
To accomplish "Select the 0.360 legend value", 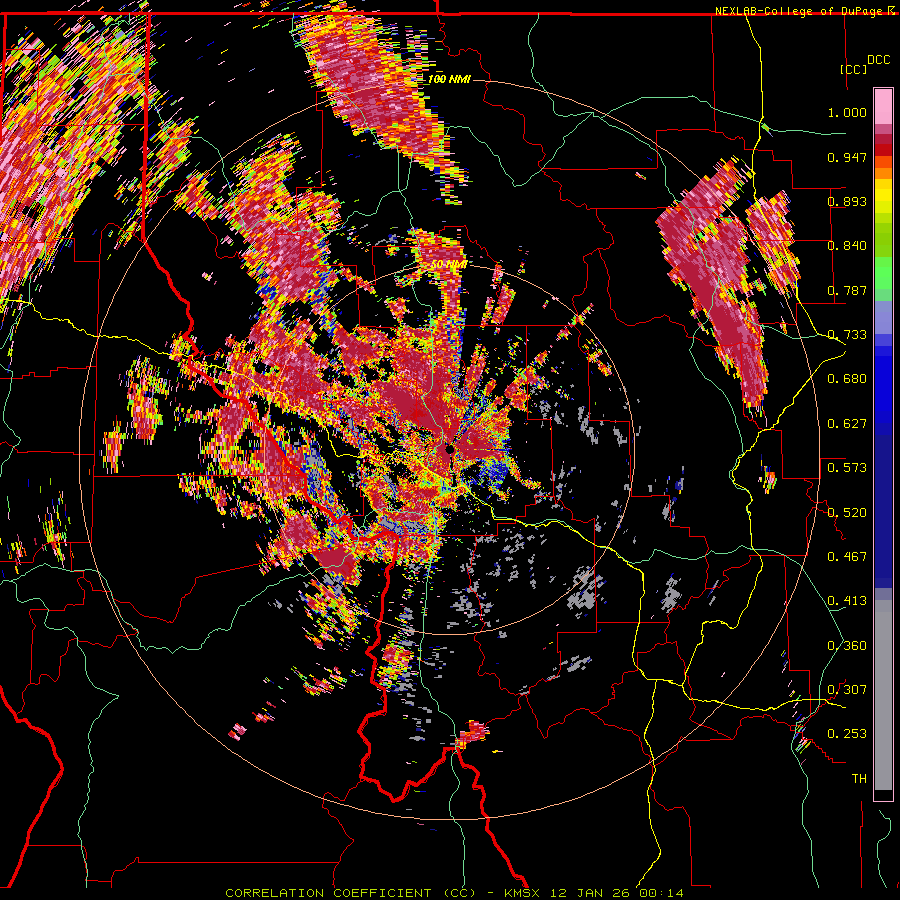I will [847, 646].
